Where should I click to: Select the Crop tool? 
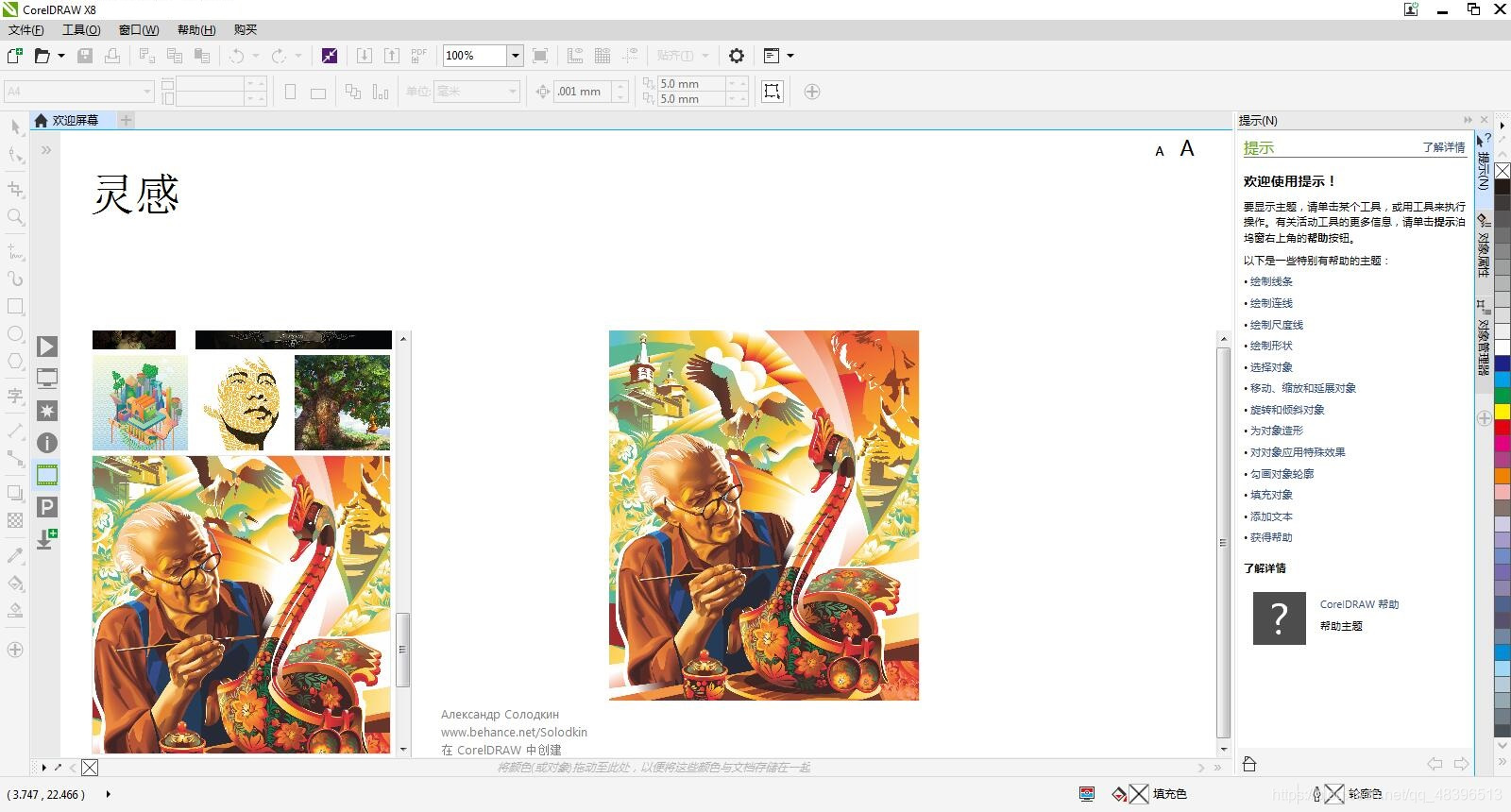(x=15, y=189)
